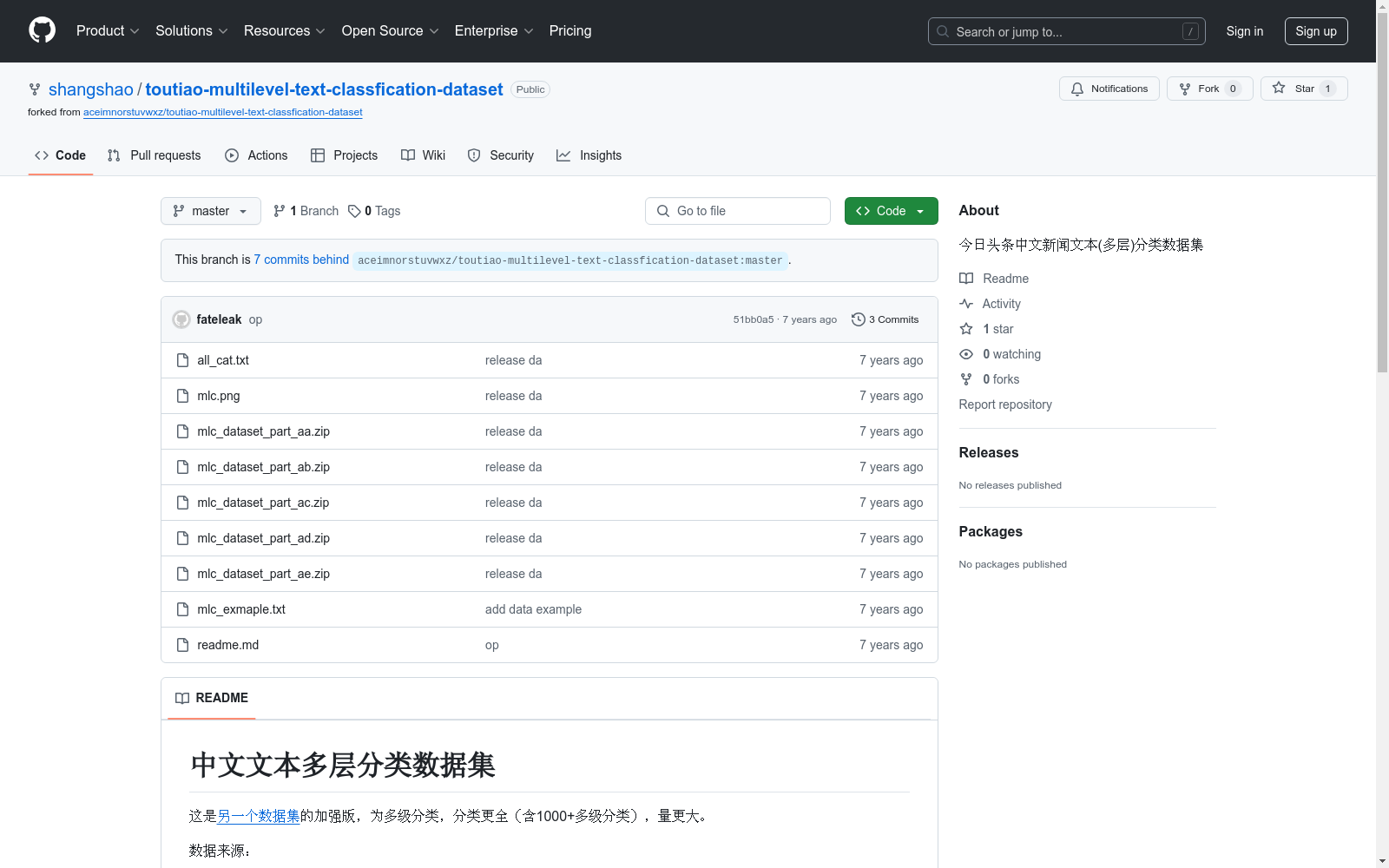This screenshot has height=868, width=1389.
Task: Open GitHub homepage via Octocat logo
Action: coord(42,30)
